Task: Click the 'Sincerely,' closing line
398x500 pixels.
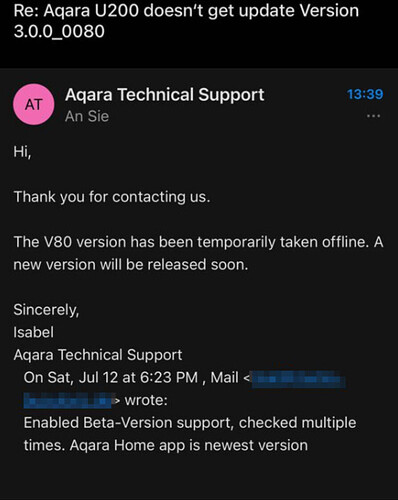Action: pos(46,310)
